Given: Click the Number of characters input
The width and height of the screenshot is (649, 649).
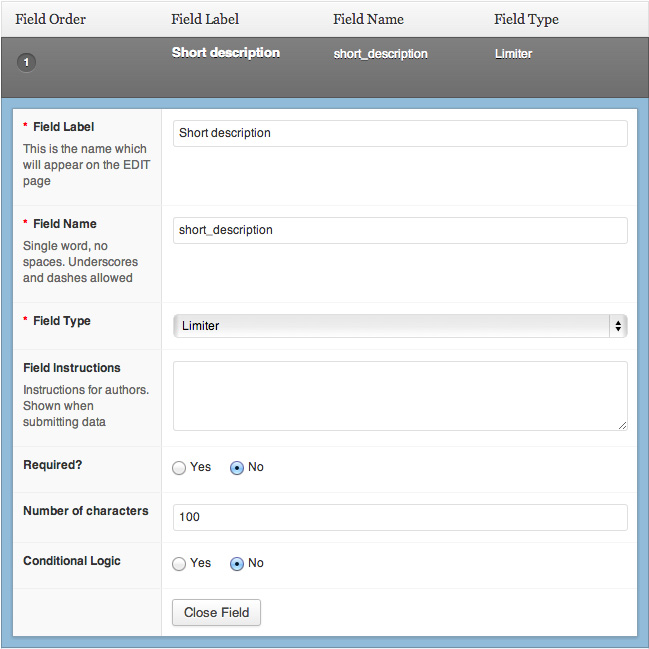Looking at the screenshot, I should [400, 517].
